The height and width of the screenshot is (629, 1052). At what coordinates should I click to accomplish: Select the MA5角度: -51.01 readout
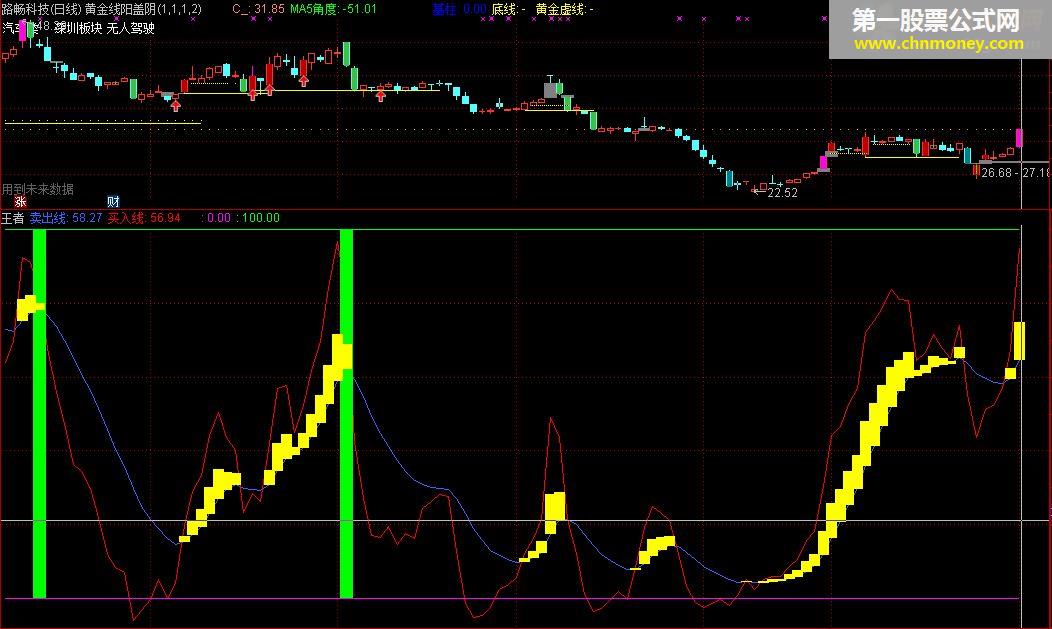pyautogui.click(x=333, y=9)
